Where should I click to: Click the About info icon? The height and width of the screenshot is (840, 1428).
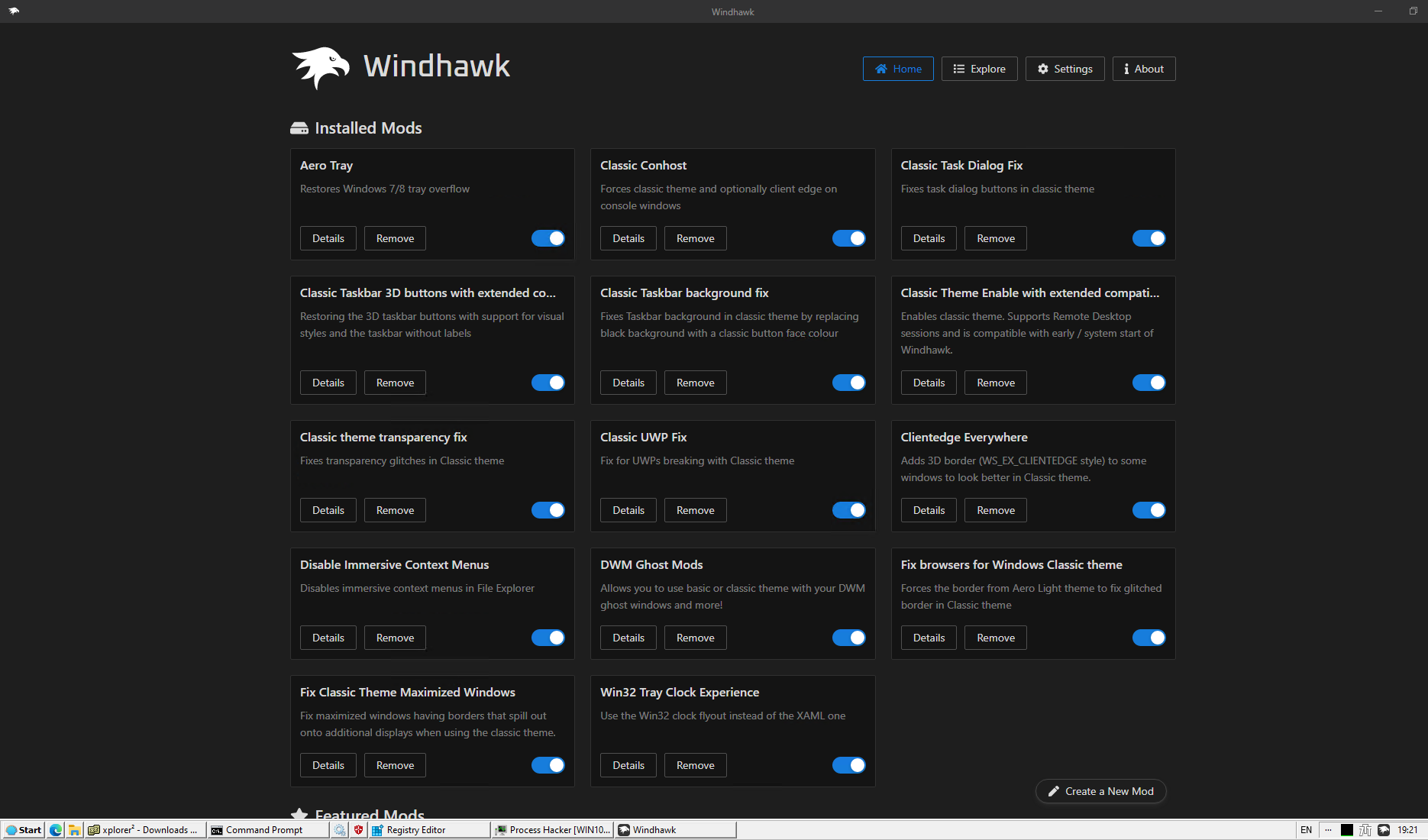click(1126, 69)
